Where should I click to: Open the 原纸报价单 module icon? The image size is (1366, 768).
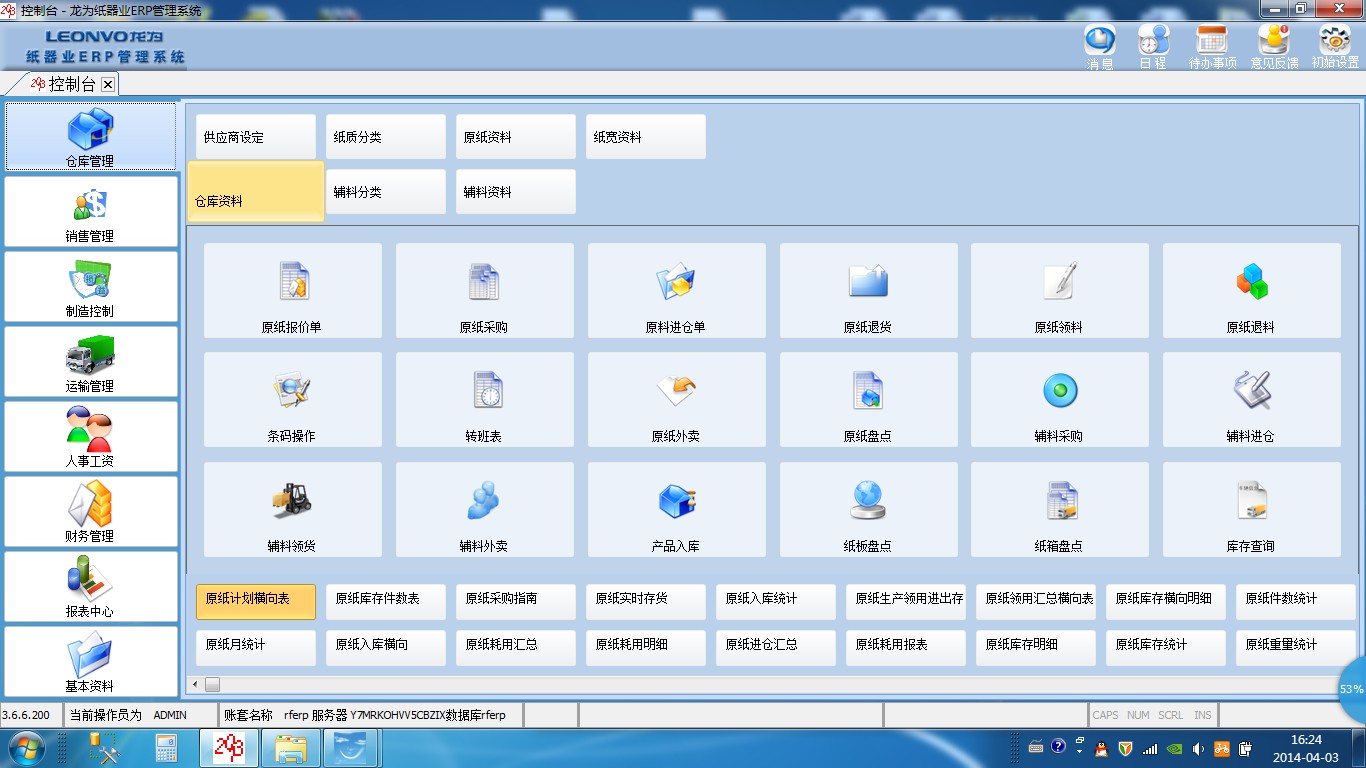click(292, 283)
